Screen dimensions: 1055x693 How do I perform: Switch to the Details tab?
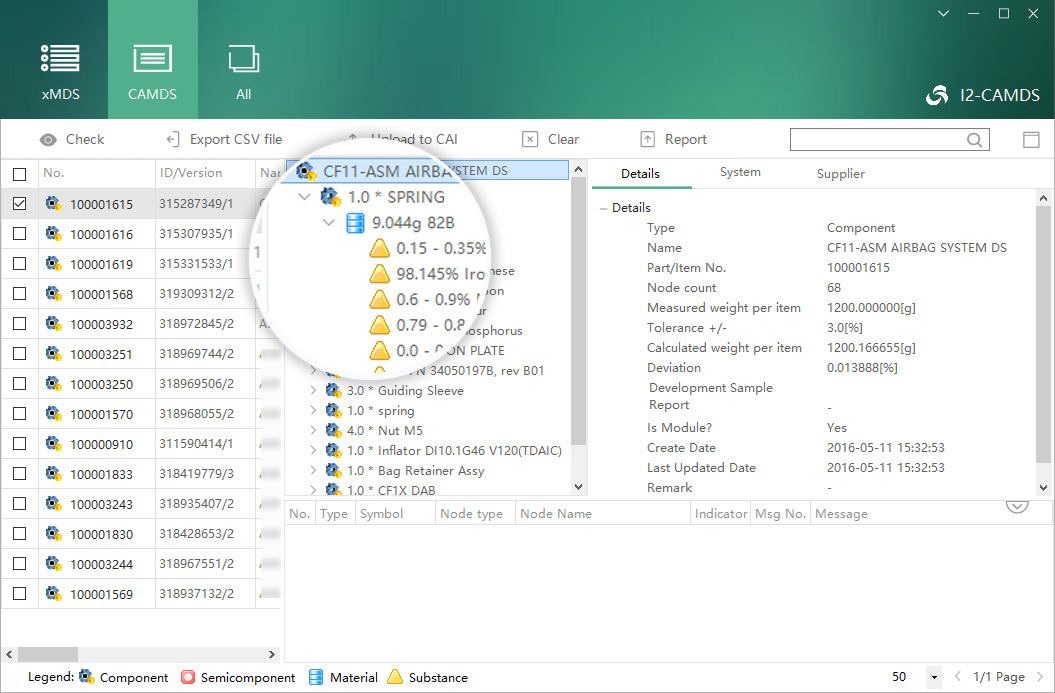click(641, 174)
